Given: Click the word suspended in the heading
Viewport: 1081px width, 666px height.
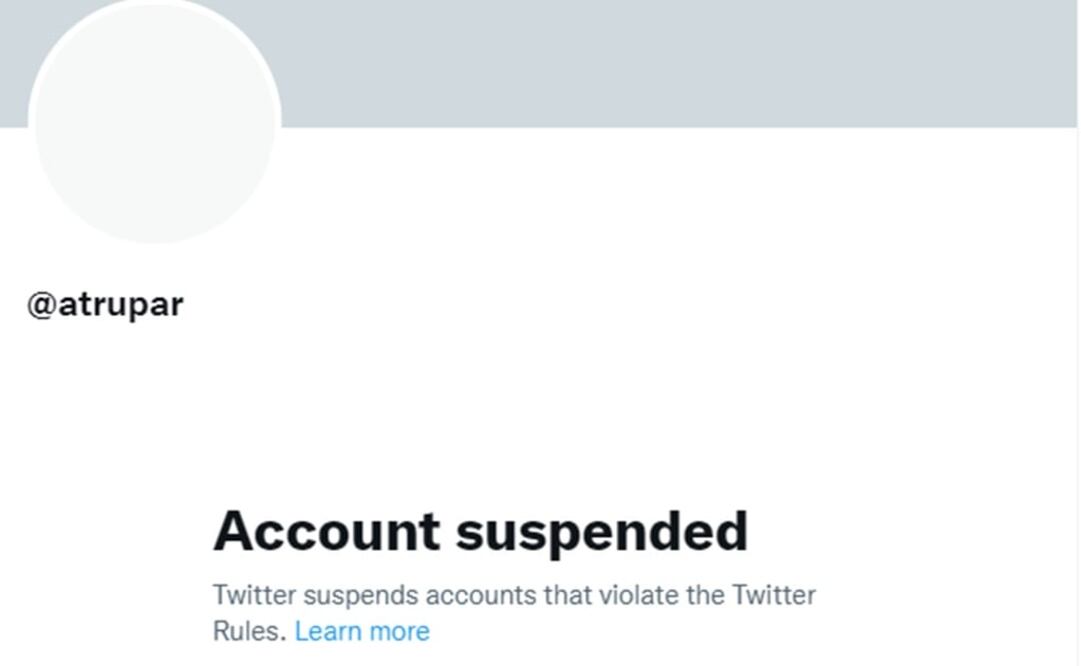Looking at the screenshot, I should point(602,531).
